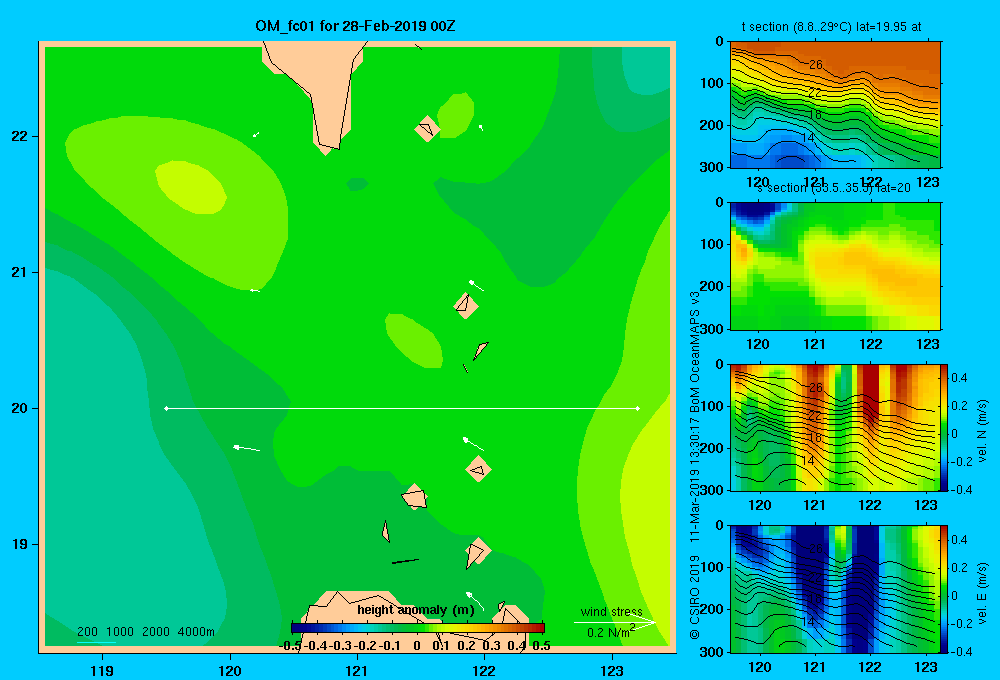
Task: Open the eastward velocity section plot
Action: pos(835,589)
